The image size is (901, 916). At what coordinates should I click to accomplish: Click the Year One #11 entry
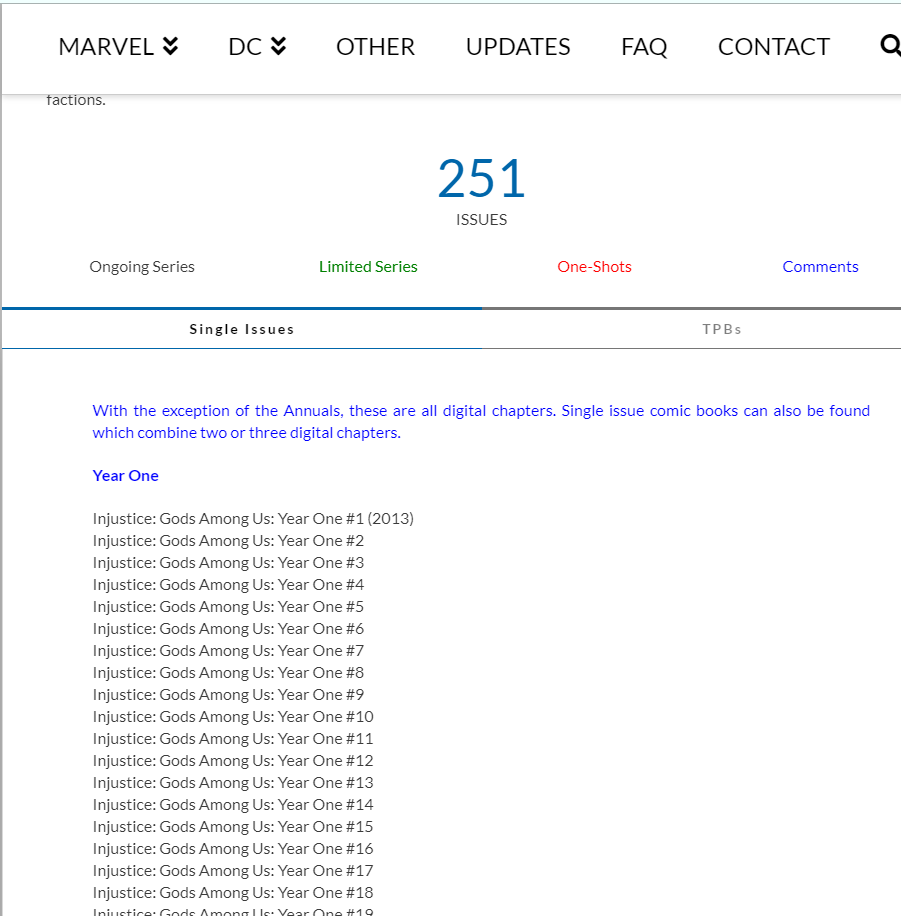233,739
